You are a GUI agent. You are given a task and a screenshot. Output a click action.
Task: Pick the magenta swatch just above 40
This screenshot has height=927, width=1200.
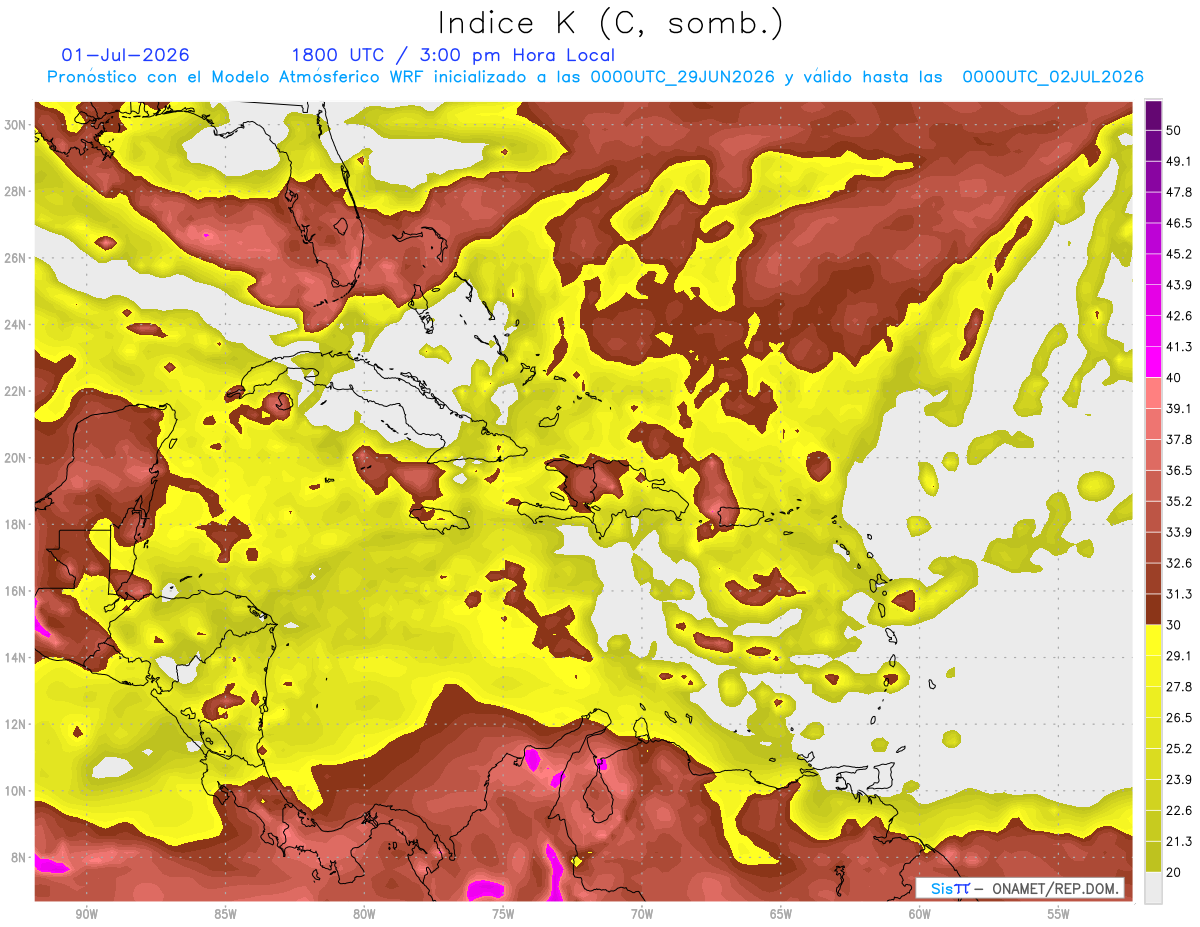coord(1153,362)
